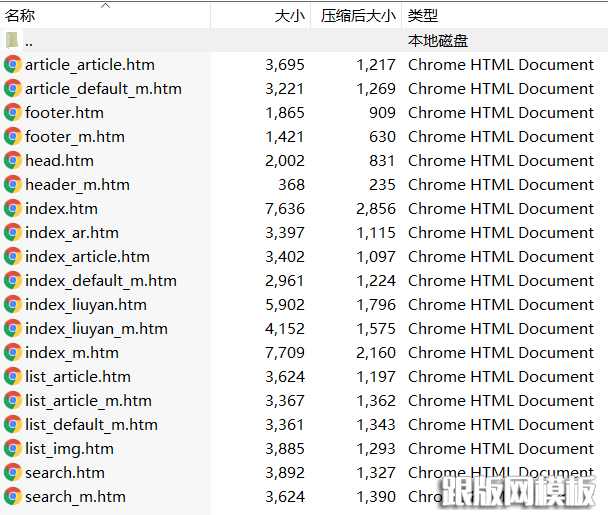This screenshot has height=515, width=608.
Task: Select the file article_default_m.htm
Action: click(x=103, y=88)
